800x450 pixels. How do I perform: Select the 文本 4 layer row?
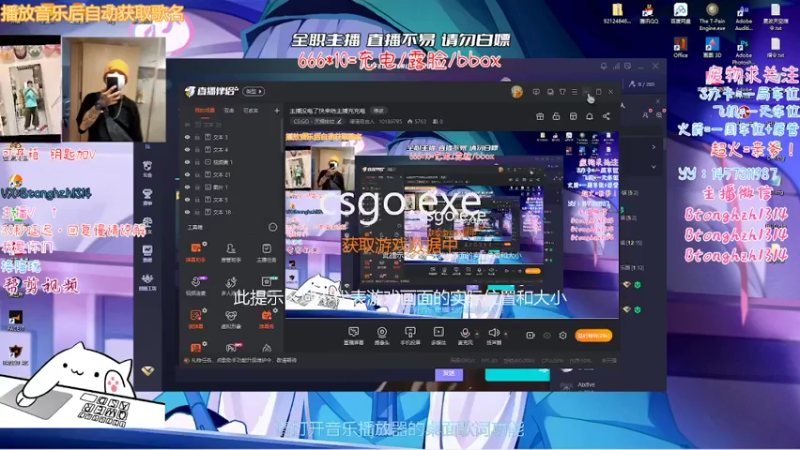tap(232, 149)
